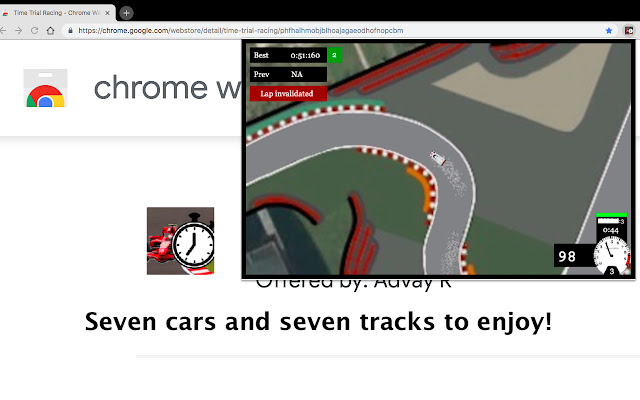The height and width of the screenshot is (400, 640).
Task: Select the Time Trial Racing browser tab
Action: click(x=56, y=13)
